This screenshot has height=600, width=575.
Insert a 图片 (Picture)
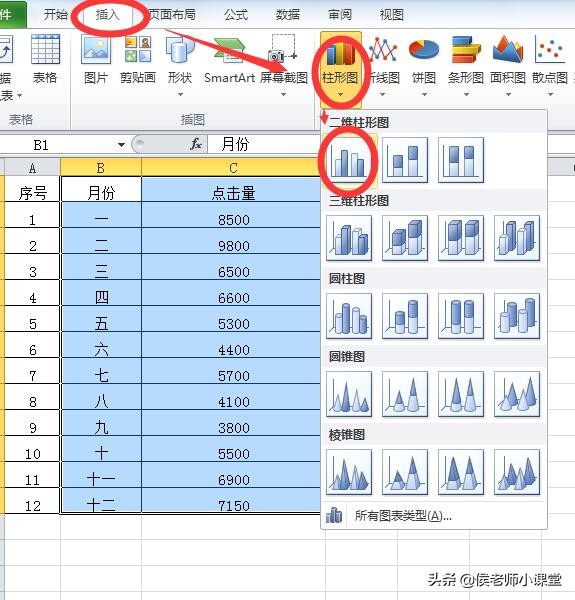click(x=96, y=59)
